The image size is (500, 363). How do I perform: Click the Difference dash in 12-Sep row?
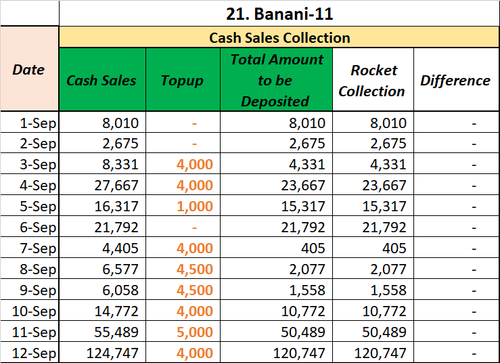coord(456,353)
